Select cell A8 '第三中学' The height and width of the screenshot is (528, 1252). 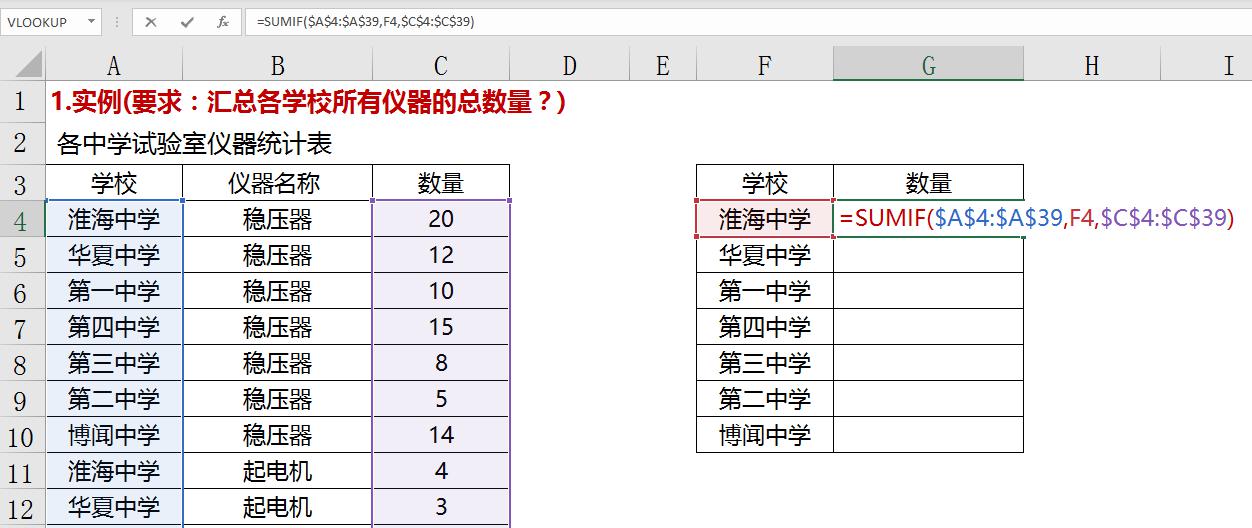point(114,363)
